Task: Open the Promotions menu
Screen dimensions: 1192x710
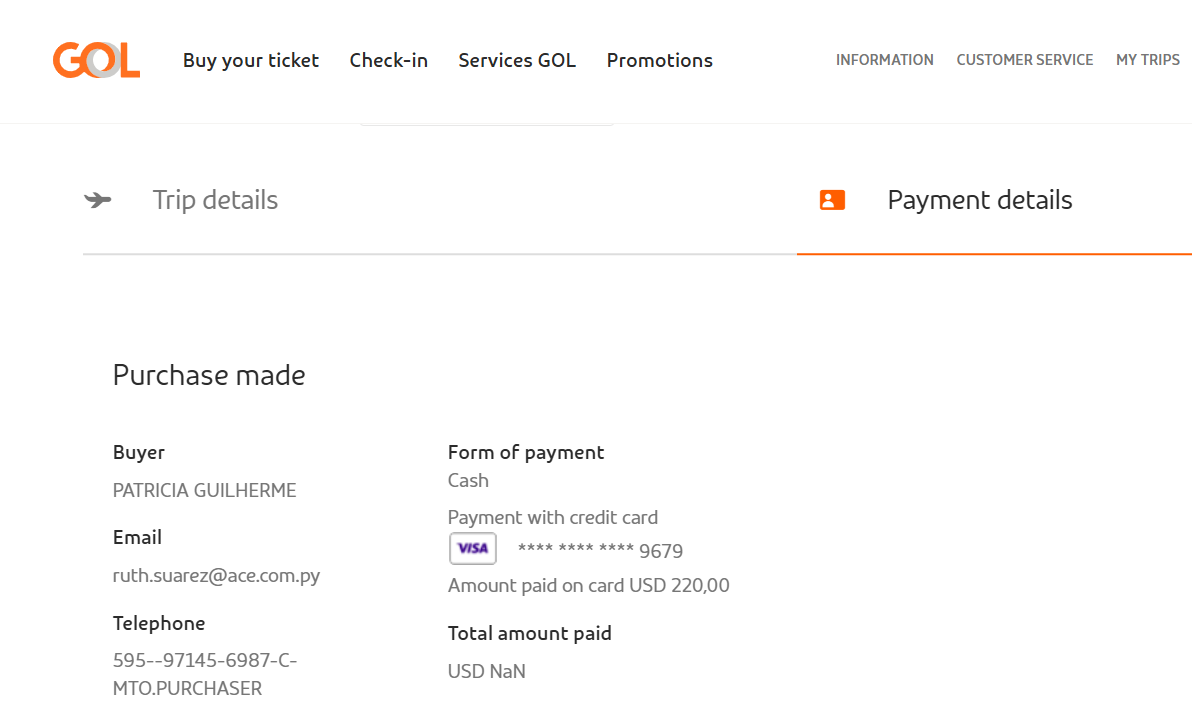Action: [660, 60]
